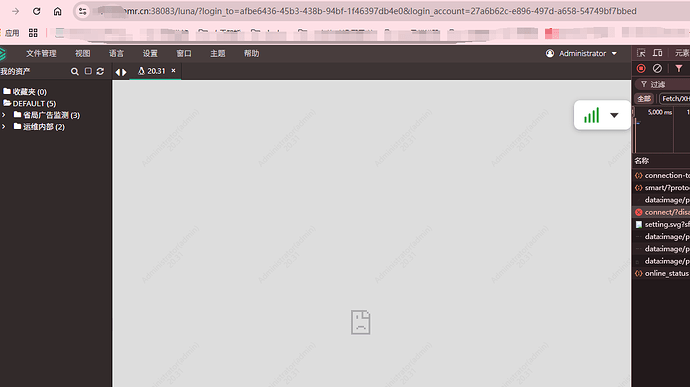Open the DevTools device toolbar icon
Image resolution: width=690 pixels, height=387 pixels.
point(657,53)
